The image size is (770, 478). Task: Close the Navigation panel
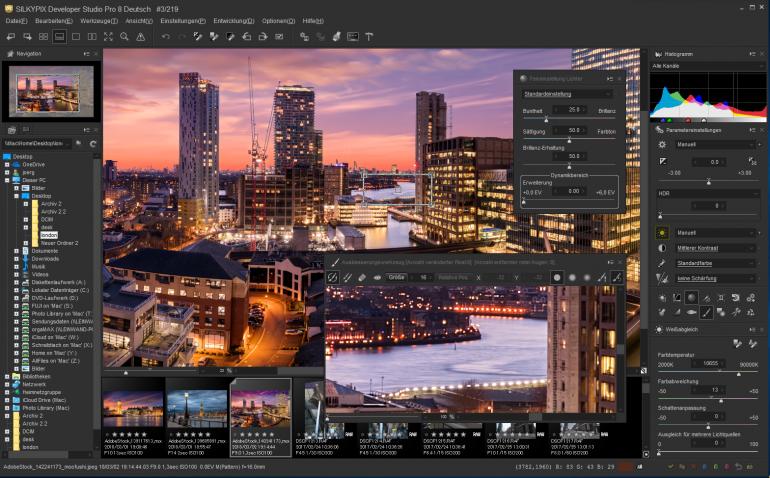[96, 54]
